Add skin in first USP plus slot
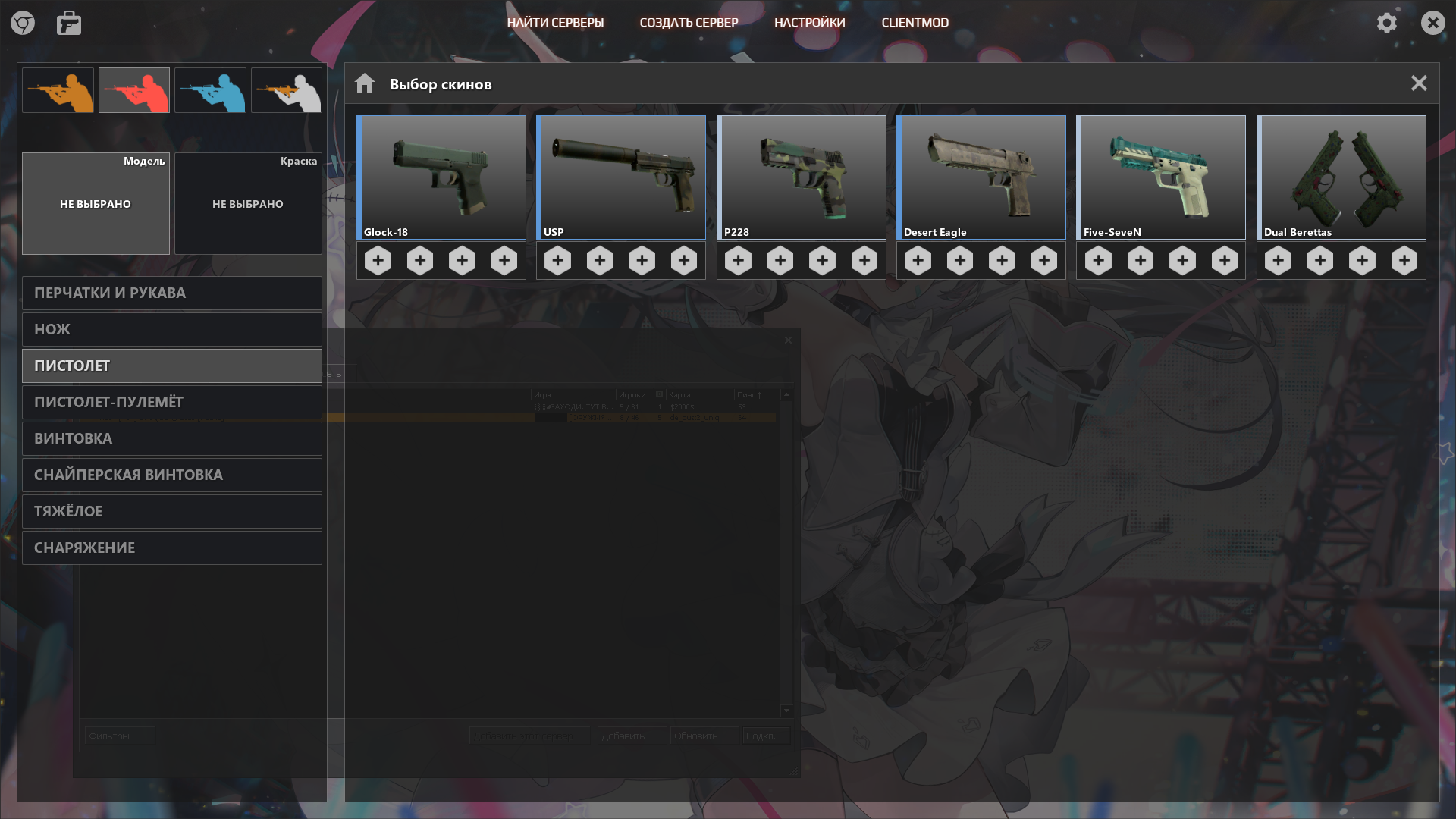This screenshot has width=1456, height=819. coord(558,261)
